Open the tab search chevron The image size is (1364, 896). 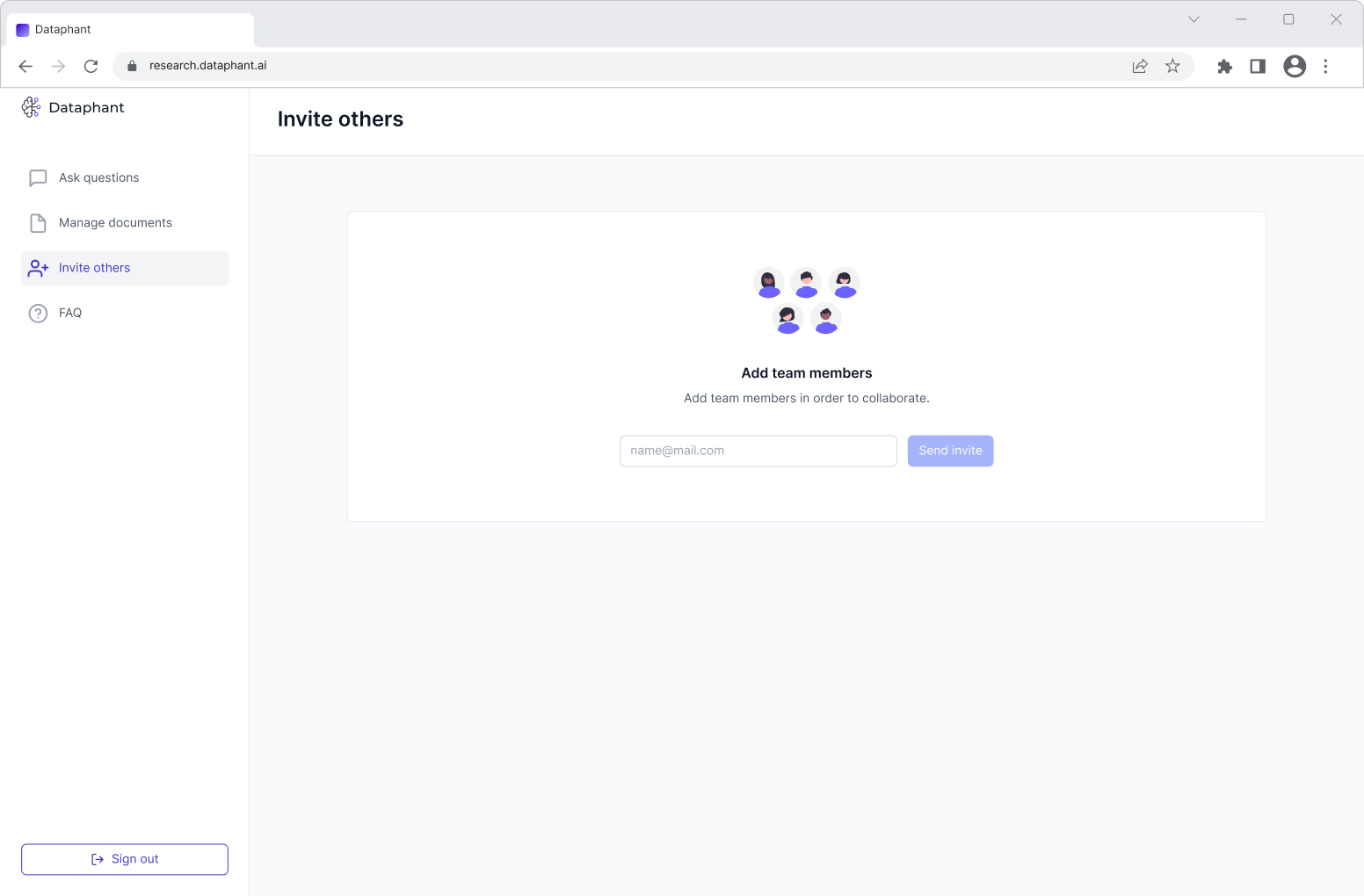[x=1193, y=18]
